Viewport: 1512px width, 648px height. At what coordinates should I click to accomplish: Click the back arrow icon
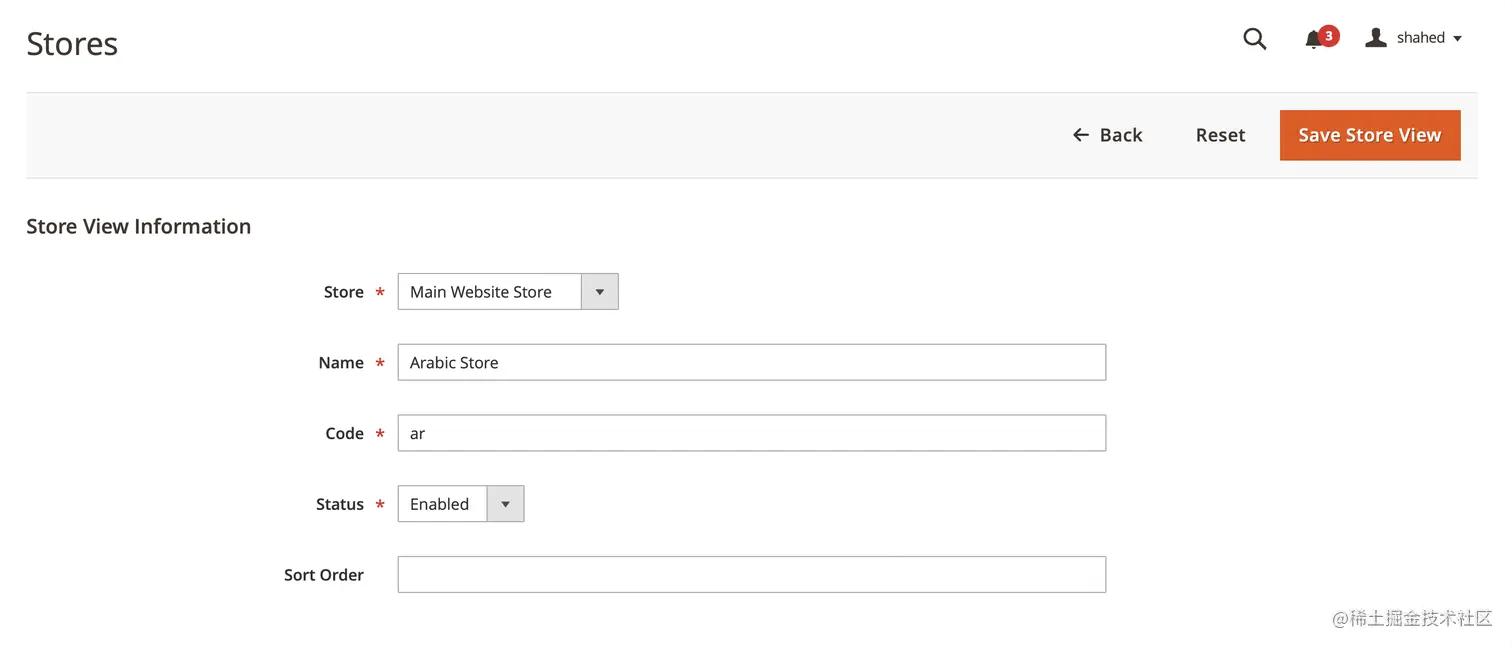click(x=1080, y=134)
